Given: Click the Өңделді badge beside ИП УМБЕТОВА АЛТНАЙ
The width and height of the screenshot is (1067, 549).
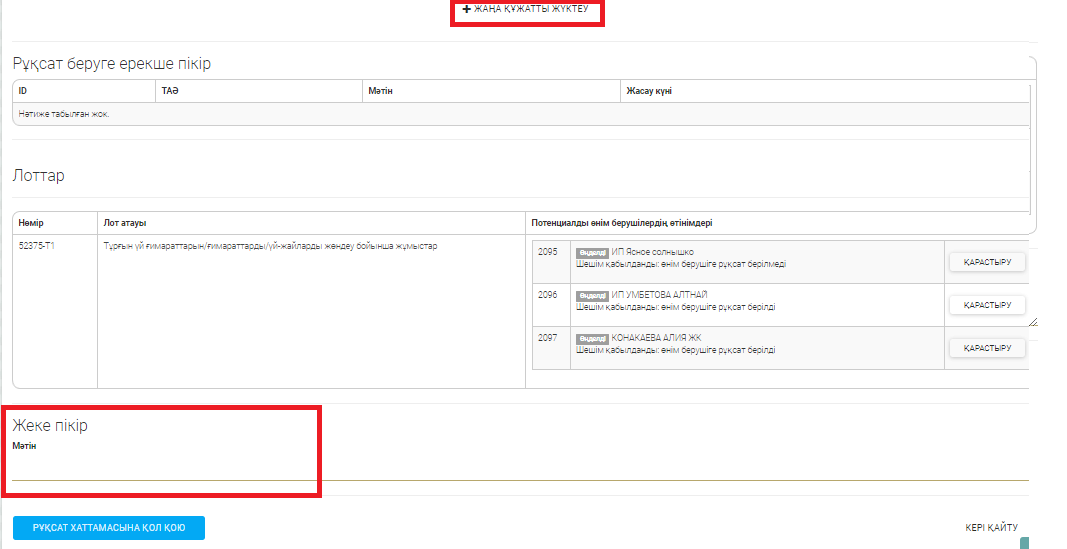Looking at the screenshot, I should 592,296.
